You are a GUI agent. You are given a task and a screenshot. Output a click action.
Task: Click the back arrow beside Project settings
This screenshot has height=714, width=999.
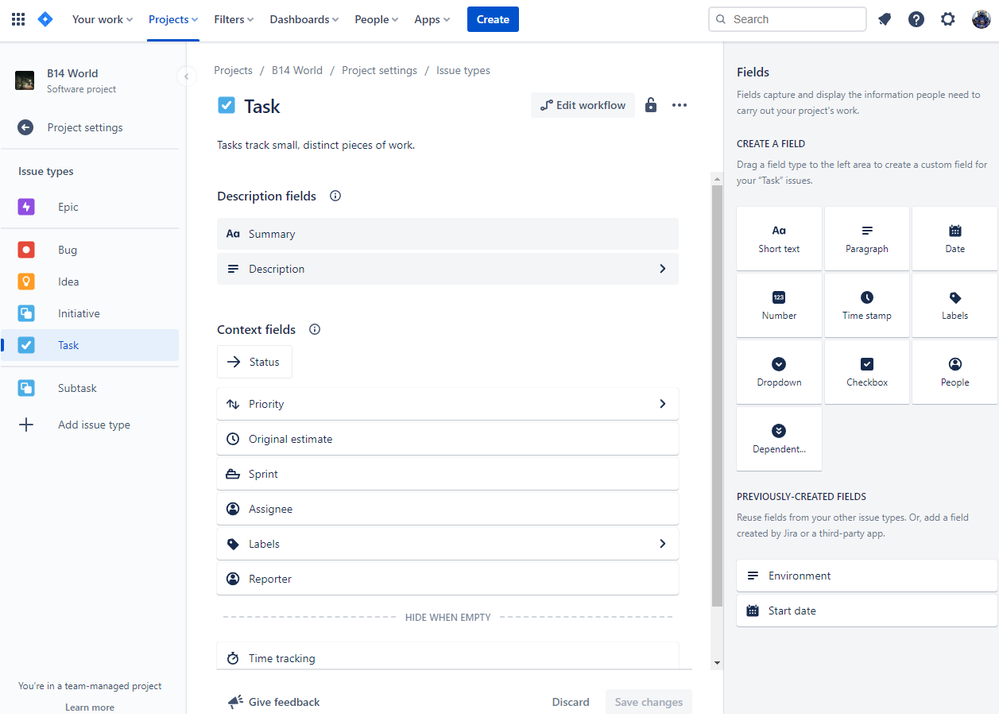25,127
